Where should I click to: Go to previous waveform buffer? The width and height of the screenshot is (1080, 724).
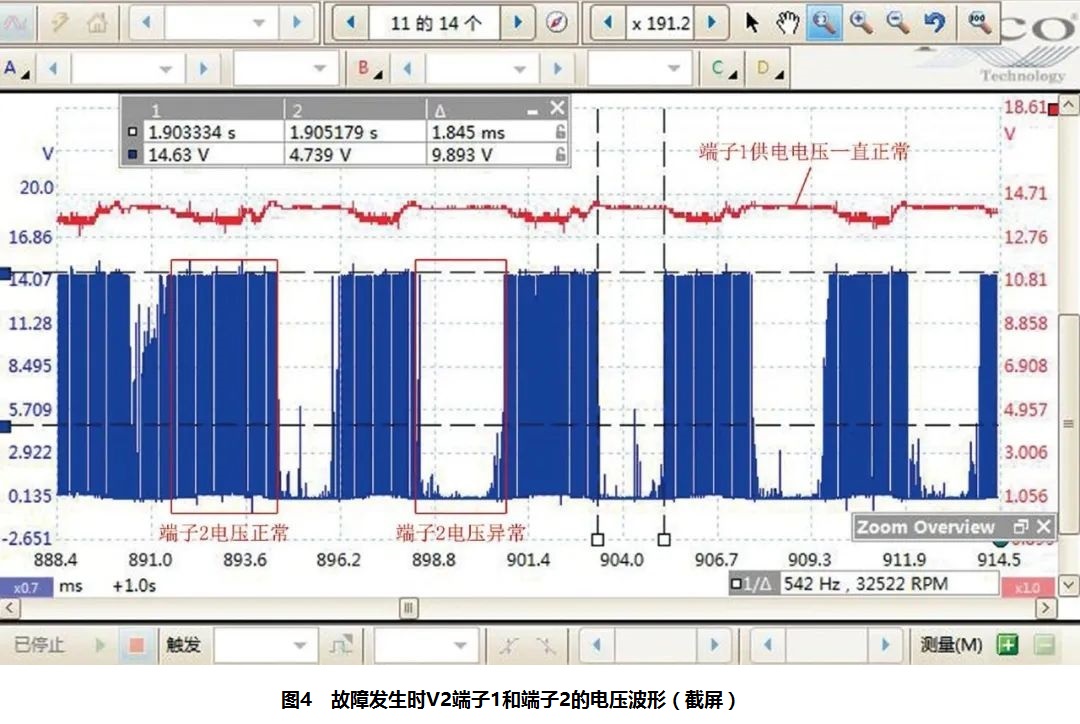point(351,23)
